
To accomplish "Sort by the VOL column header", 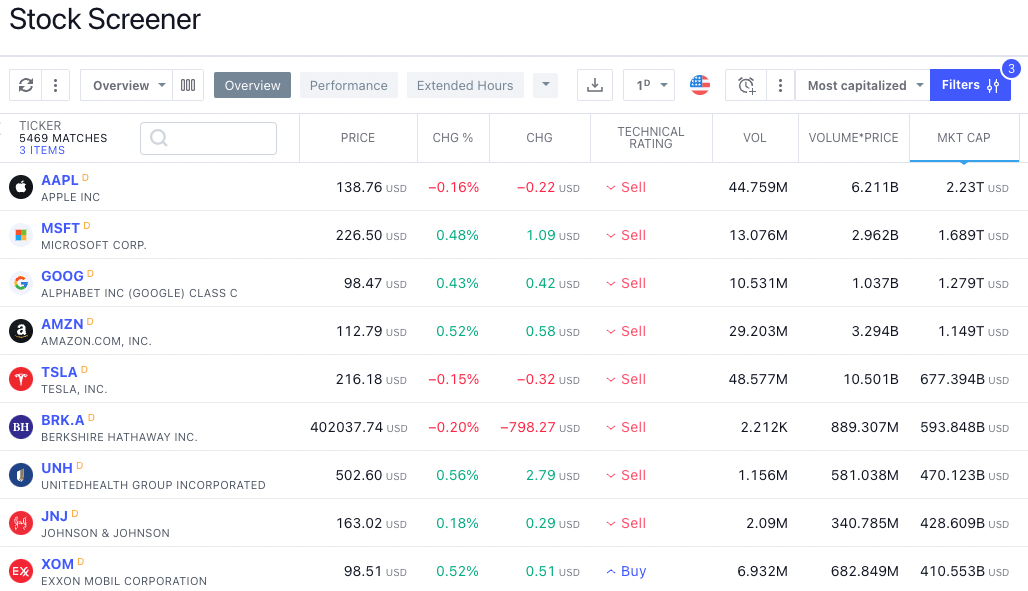I will [x=755, y=138].
